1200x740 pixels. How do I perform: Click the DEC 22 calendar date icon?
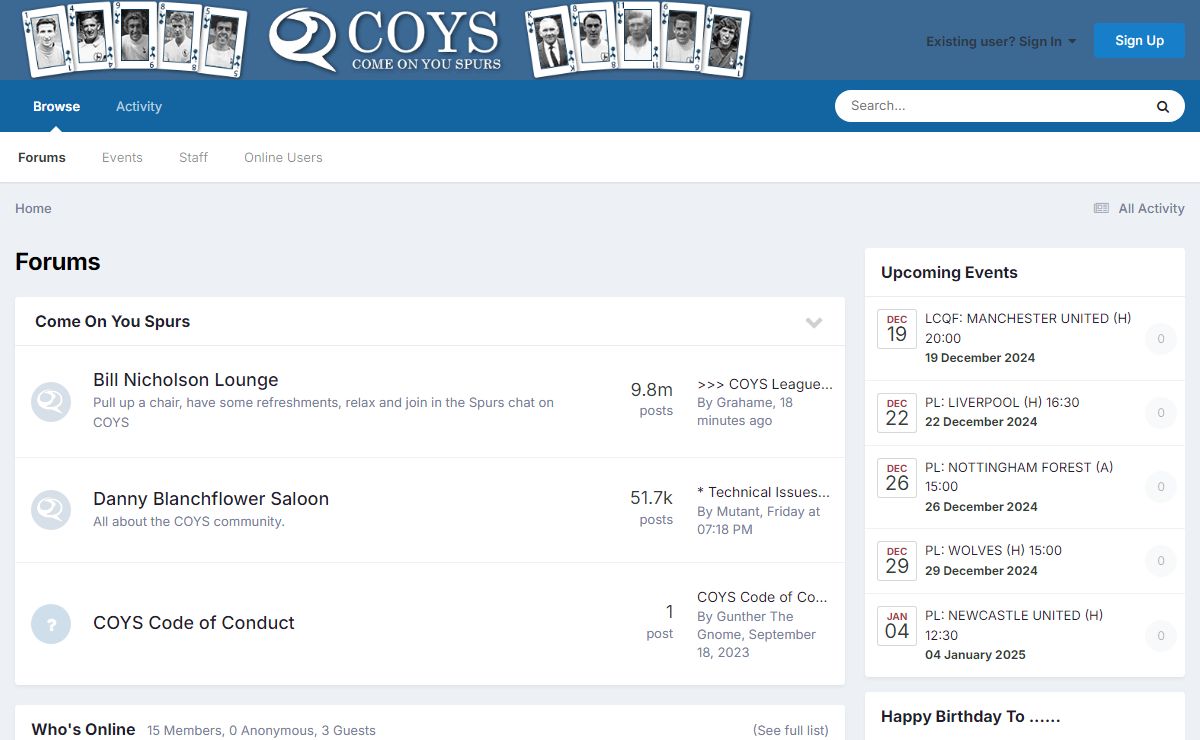[x=897, y=412]
